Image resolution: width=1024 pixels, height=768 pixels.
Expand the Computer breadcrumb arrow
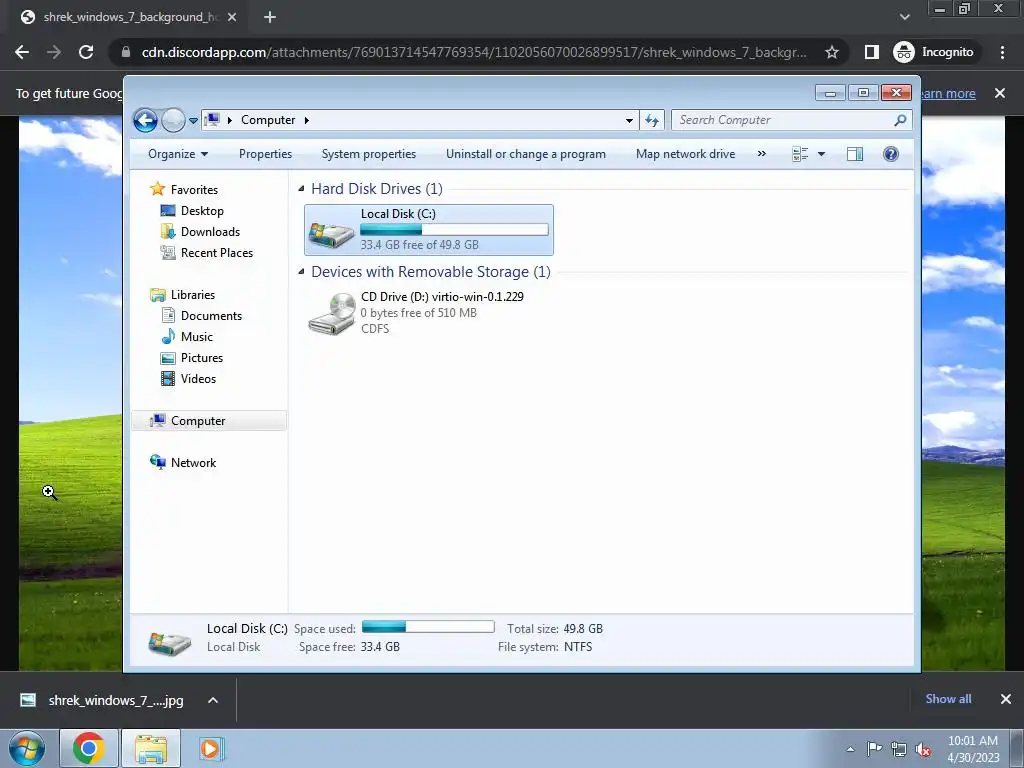306,120
